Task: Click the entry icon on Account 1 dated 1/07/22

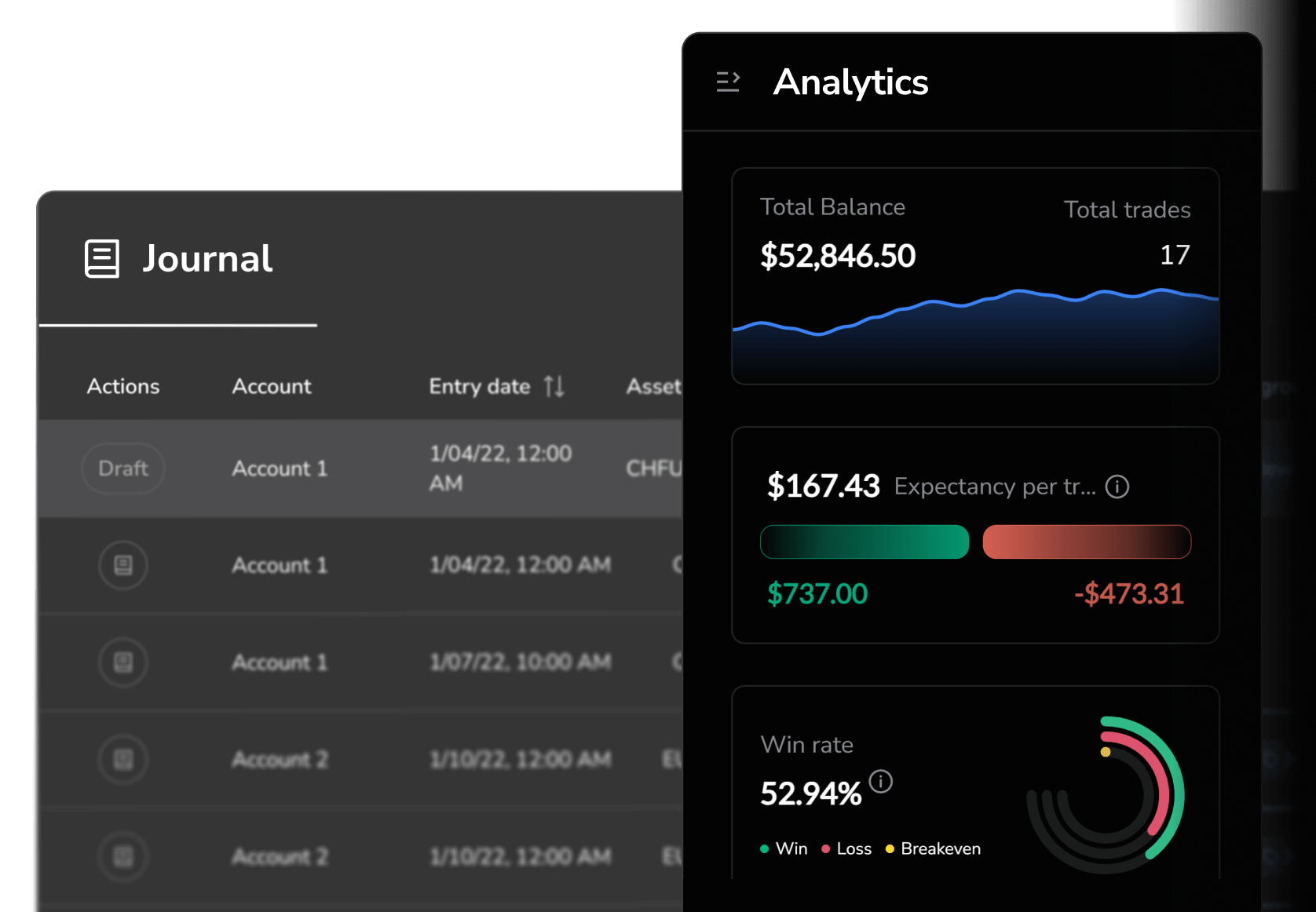Action: pyautogui.click(x=122, y=662)
